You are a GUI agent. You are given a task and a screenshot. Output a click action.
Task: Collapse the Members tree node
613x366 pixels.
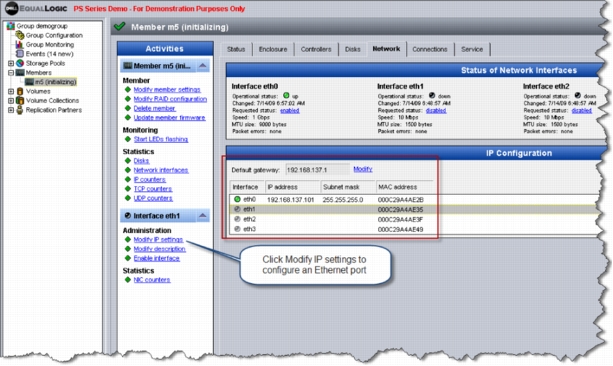point(11,72)
